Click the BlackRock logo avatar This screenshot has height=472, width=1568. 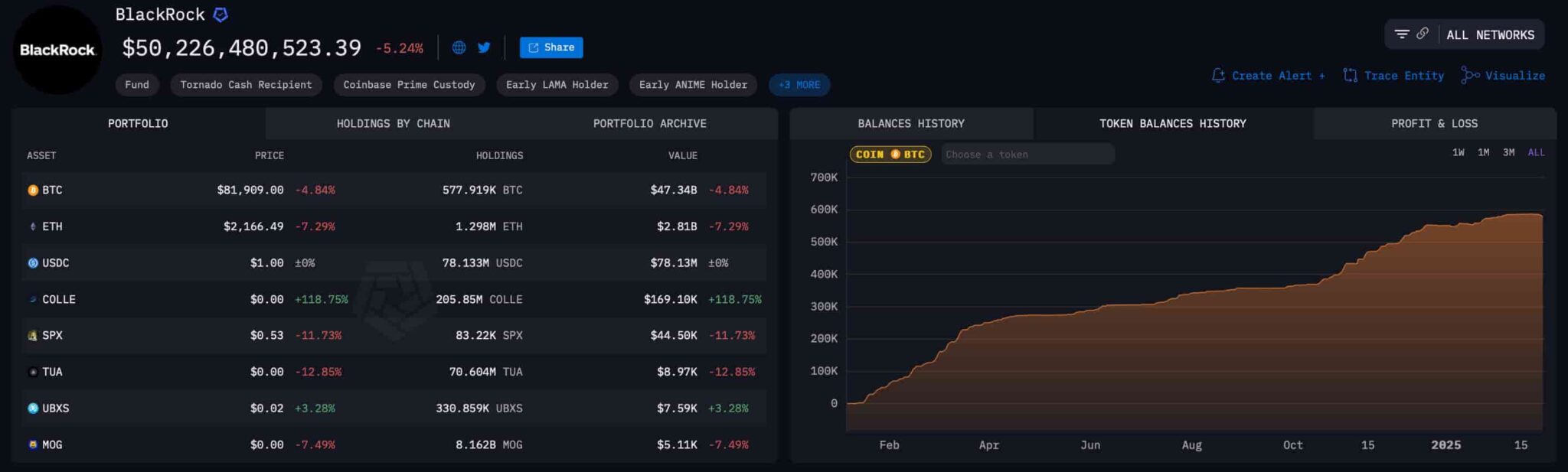(x=57, y=50)
